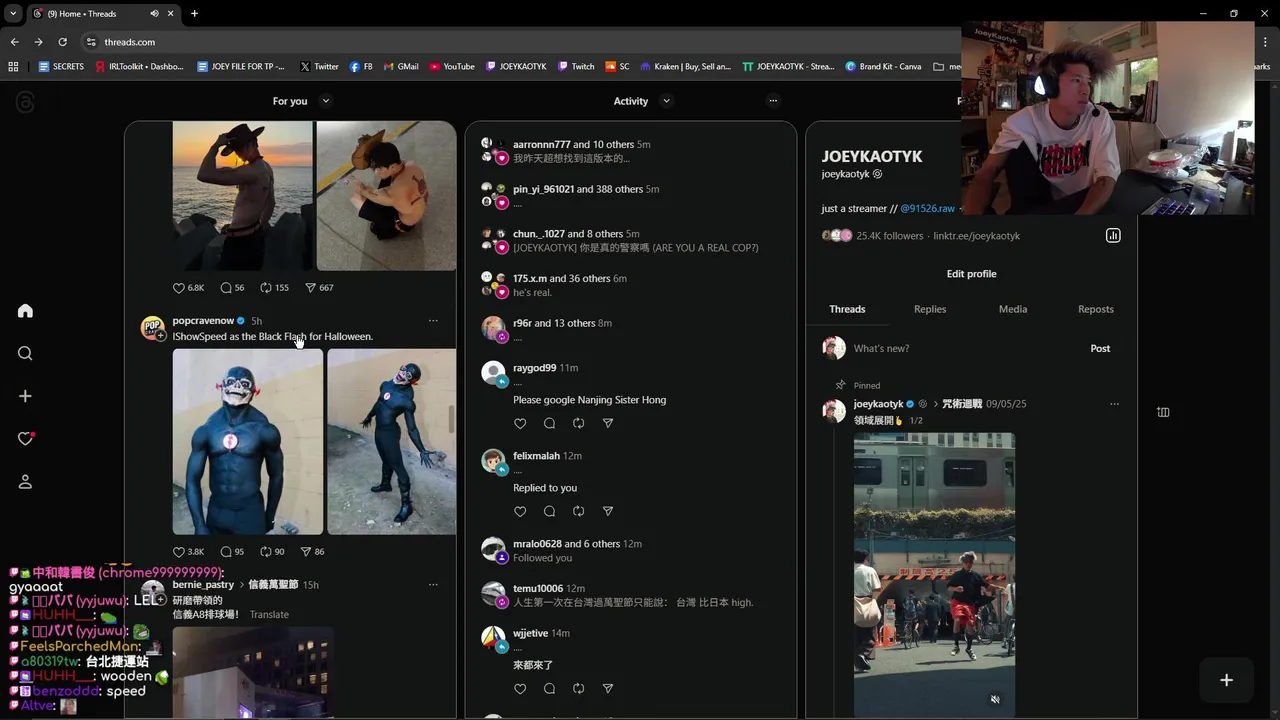This screenshot has width=1280, height=720.
Task: Create new thread with sidebar plus icon
Action: tap(25, 396)
